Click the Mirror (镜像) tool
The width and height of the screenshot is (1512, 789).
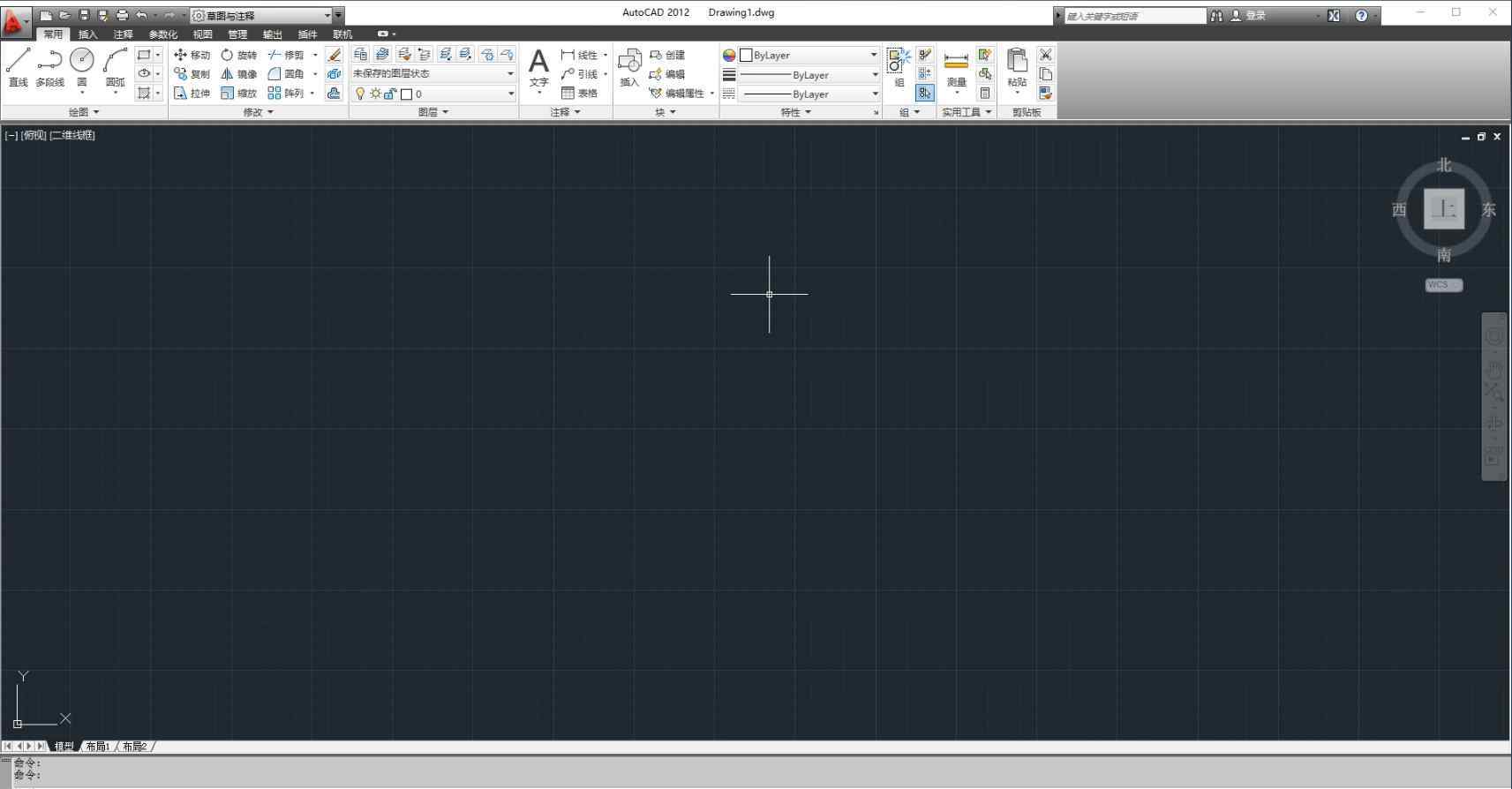click(x=238, y=74)
